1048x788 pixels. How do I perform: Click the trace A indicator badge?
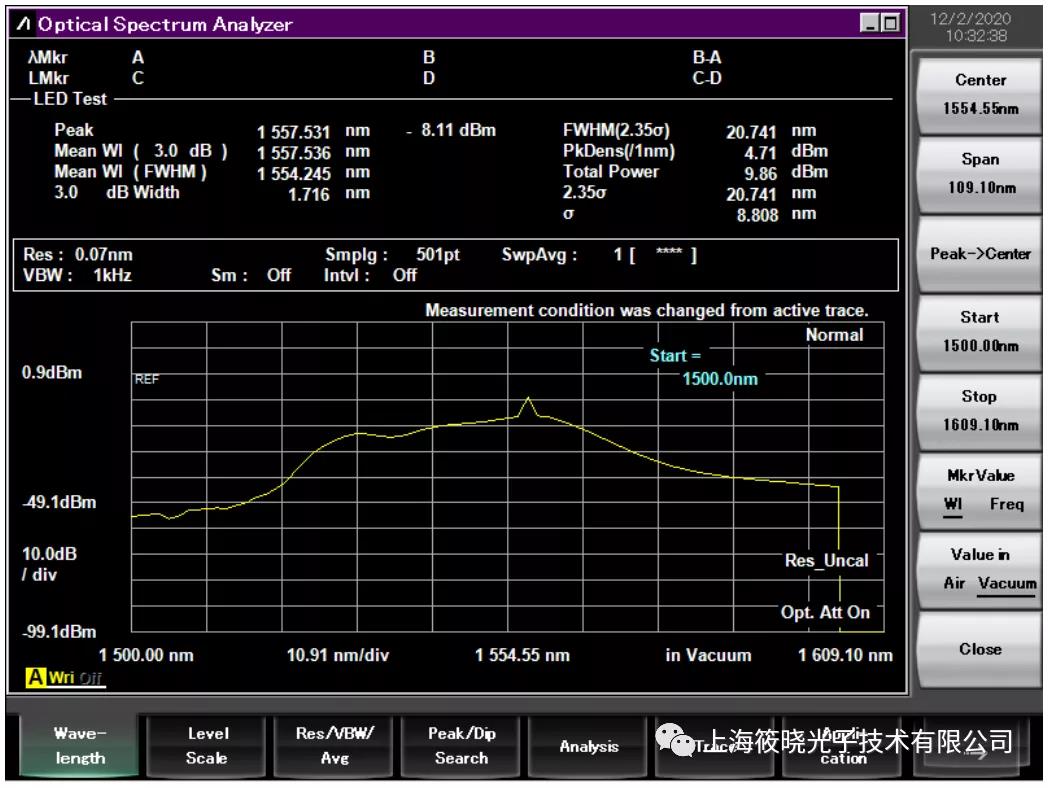point(36,678)
